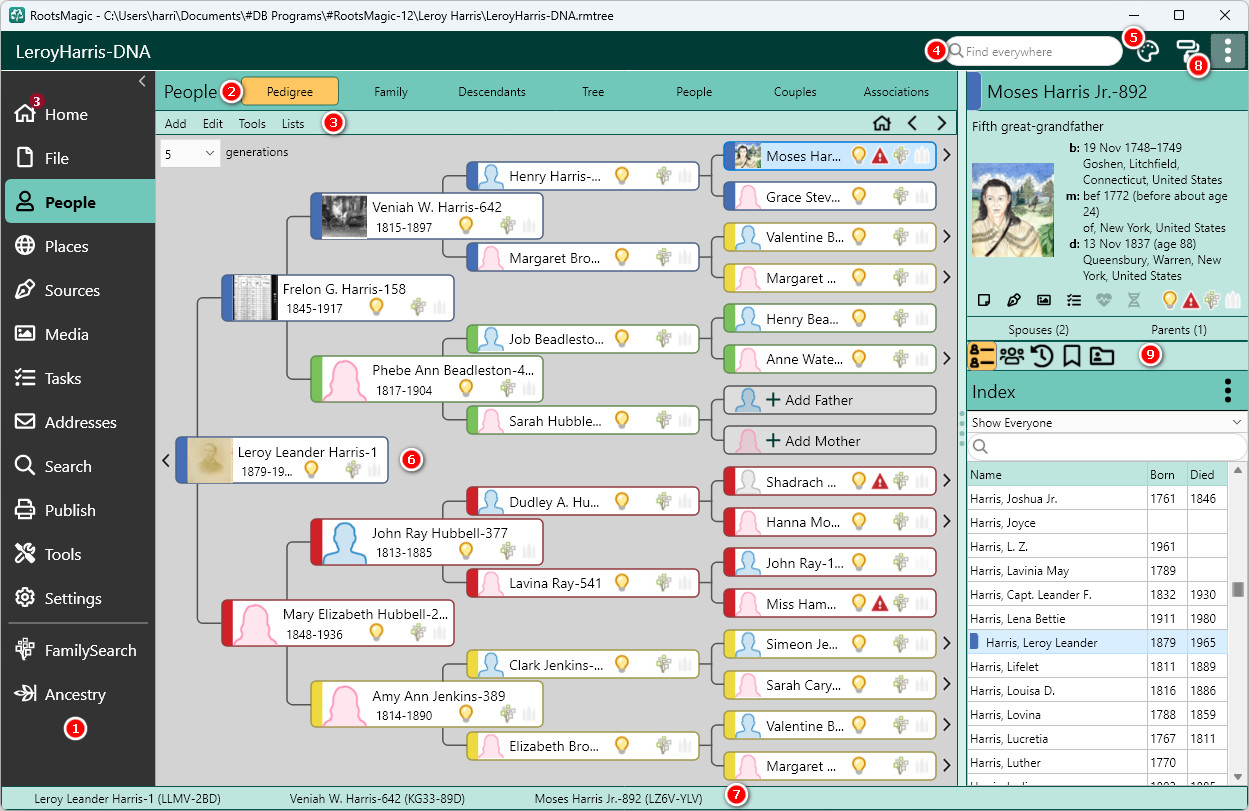Switch to History side panel icon

point(1042,356)
